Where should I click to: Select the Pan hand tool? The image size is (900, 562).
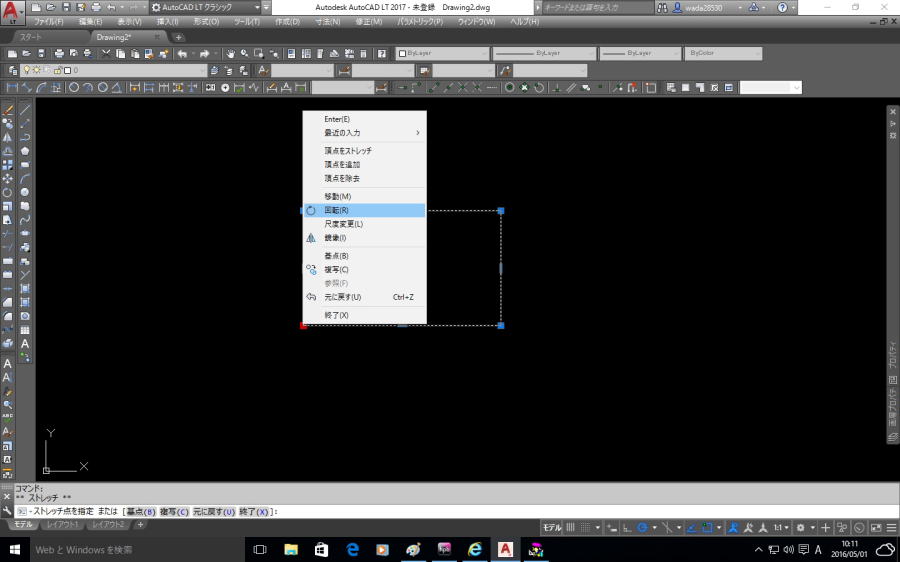pos(230,53)
